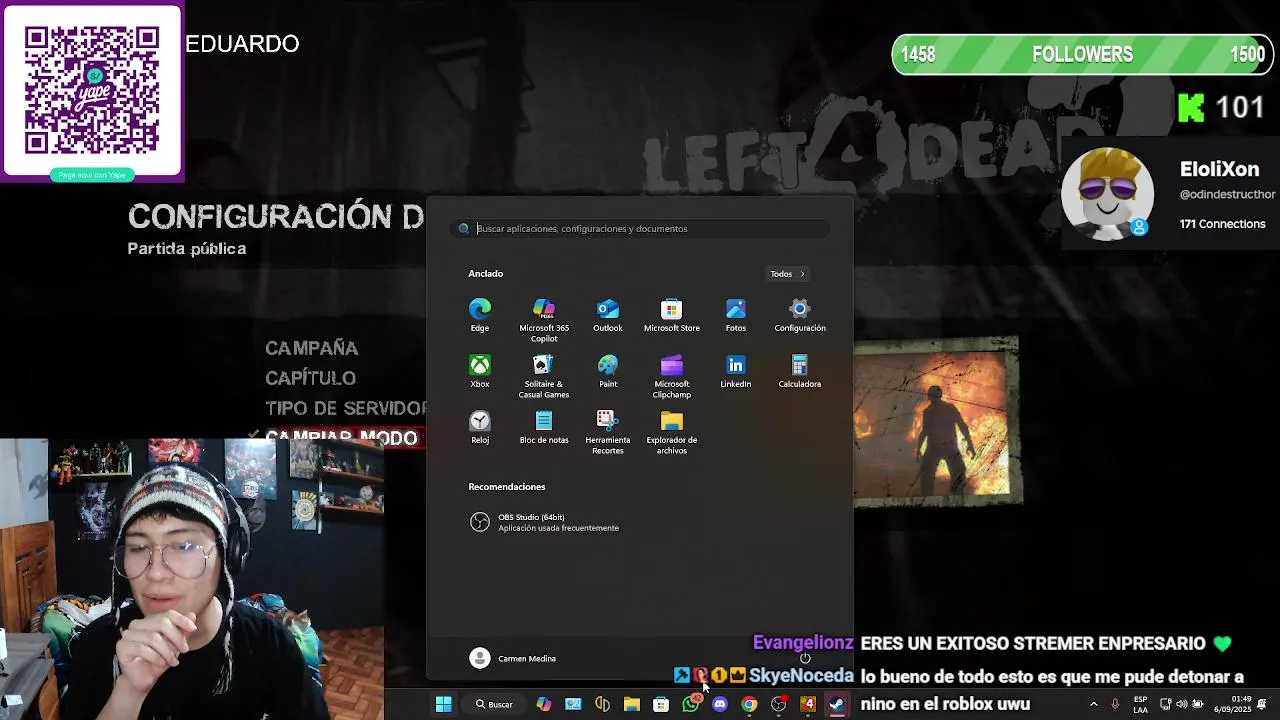The image size is (1280, 720).
Task: Select CAPÍTULO in Left 4 Dead menu
Action: click(310, 378)
